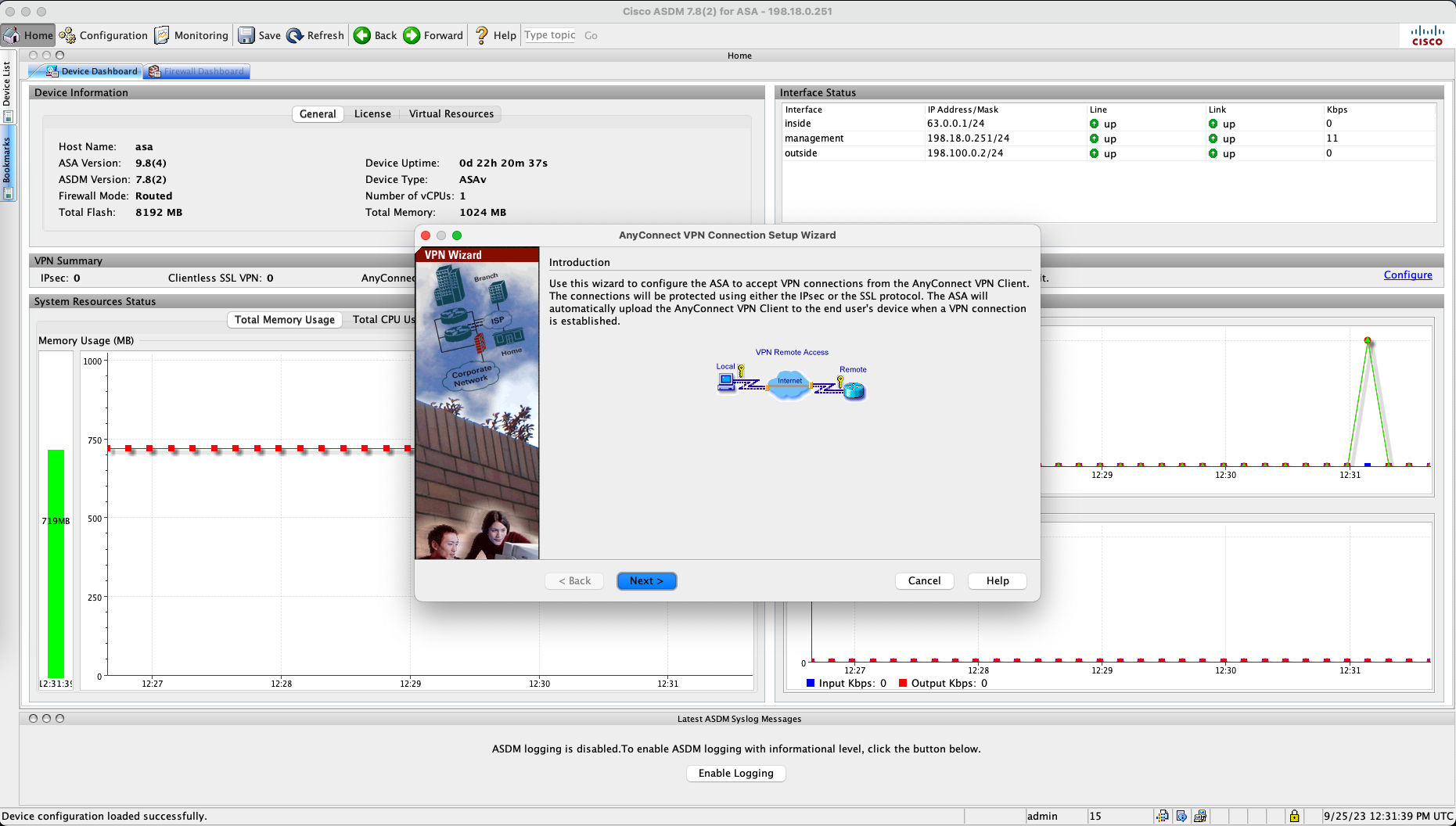Click the Save floppy disk icon
Image resolution: width=1456 pixels, height=826 pixels.
click(x=246, y=35)
